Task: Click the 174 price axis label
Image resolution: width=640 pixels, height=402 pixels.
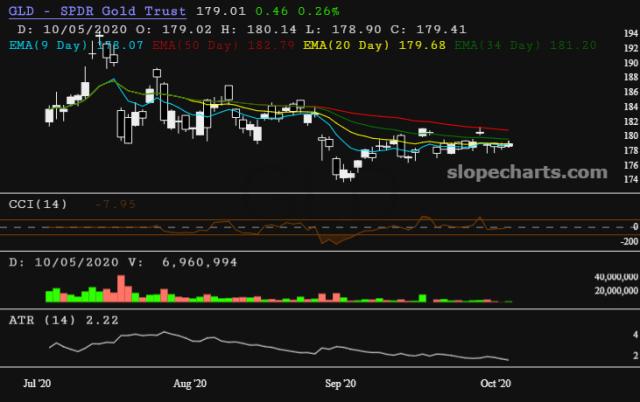Action: (631, 179)
